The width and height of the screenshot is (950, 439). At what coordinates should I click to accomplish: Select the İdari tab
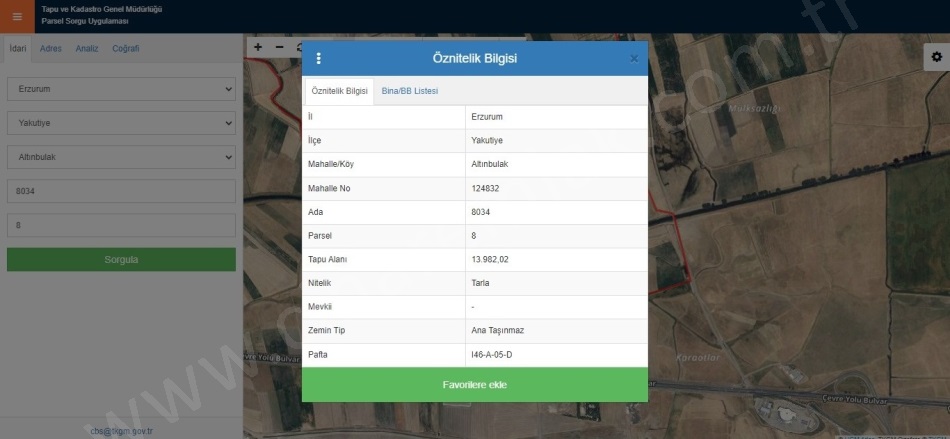tap(17, 49)
